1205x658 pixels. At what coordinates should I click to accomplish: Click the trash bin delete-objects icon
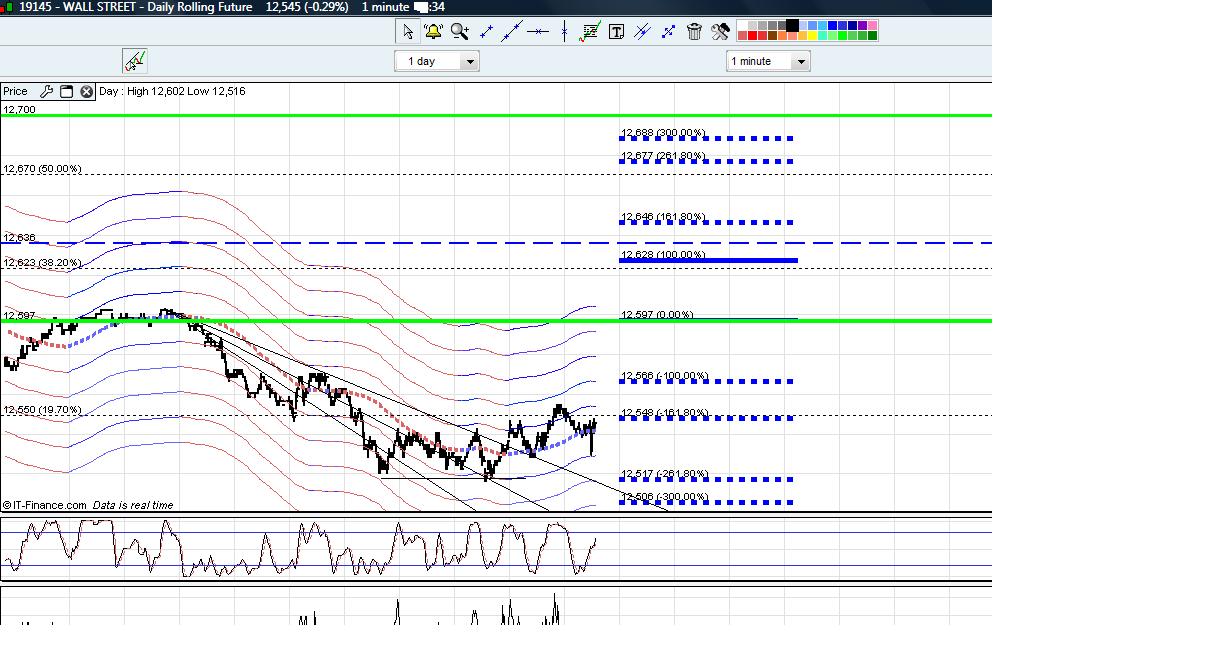[x=694, y=32]
